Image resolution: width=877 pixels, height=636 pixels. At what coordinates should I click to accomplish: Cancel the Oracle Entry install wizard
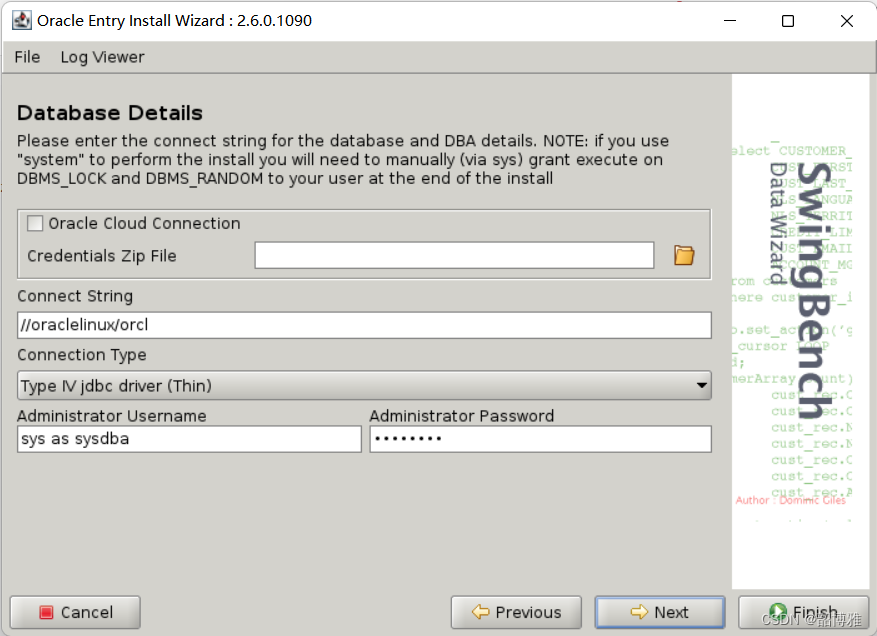tap(74, 612)
